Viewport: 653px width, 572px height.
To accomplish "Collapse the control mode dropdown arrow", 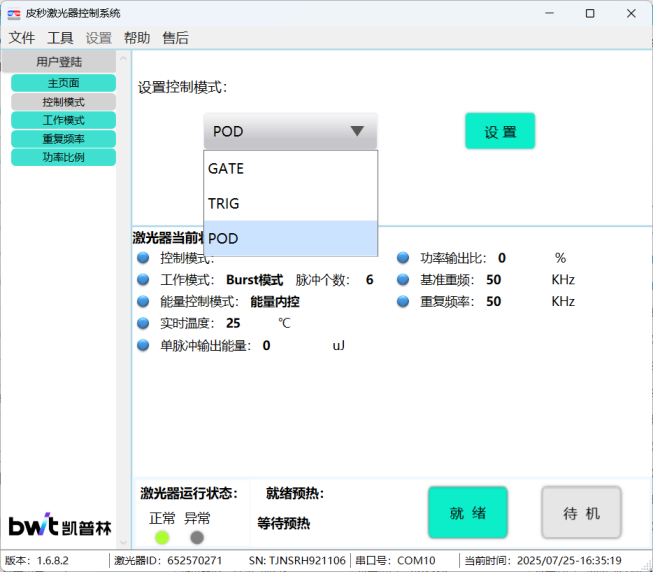I will (357, 131).
